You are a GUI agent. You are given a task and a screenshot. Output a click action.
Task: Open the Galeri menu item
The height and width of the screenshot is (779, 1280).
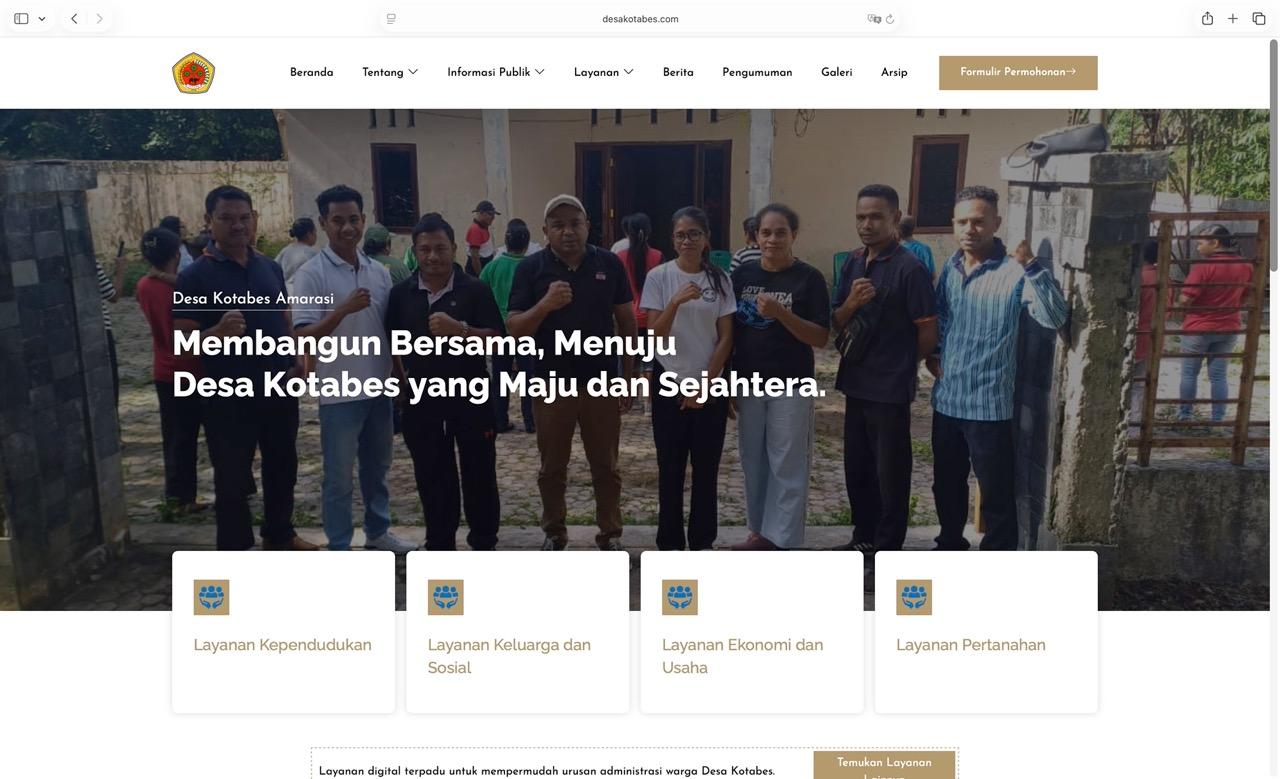[837, 72]
